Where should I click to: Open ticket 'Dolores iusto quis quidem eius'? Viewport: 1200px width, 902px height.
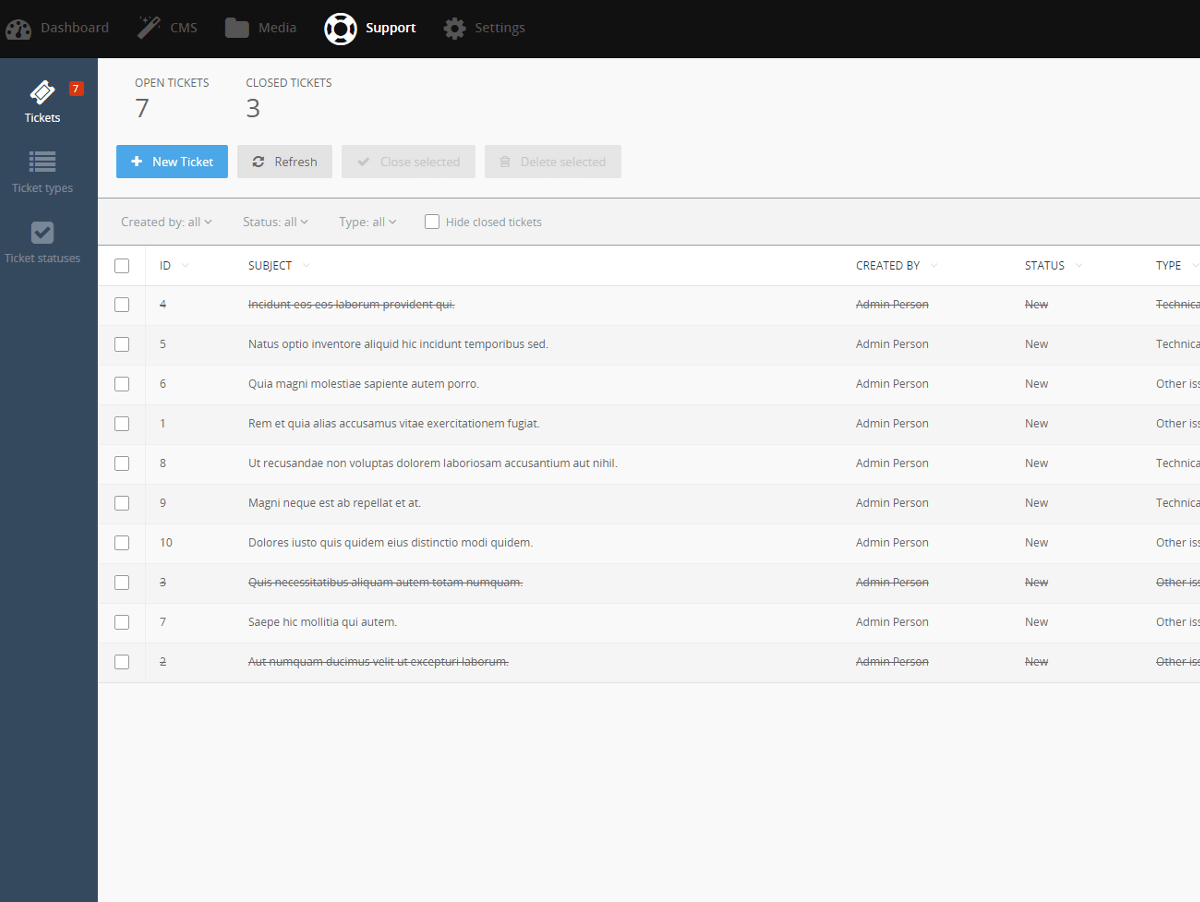pos(391,543)
